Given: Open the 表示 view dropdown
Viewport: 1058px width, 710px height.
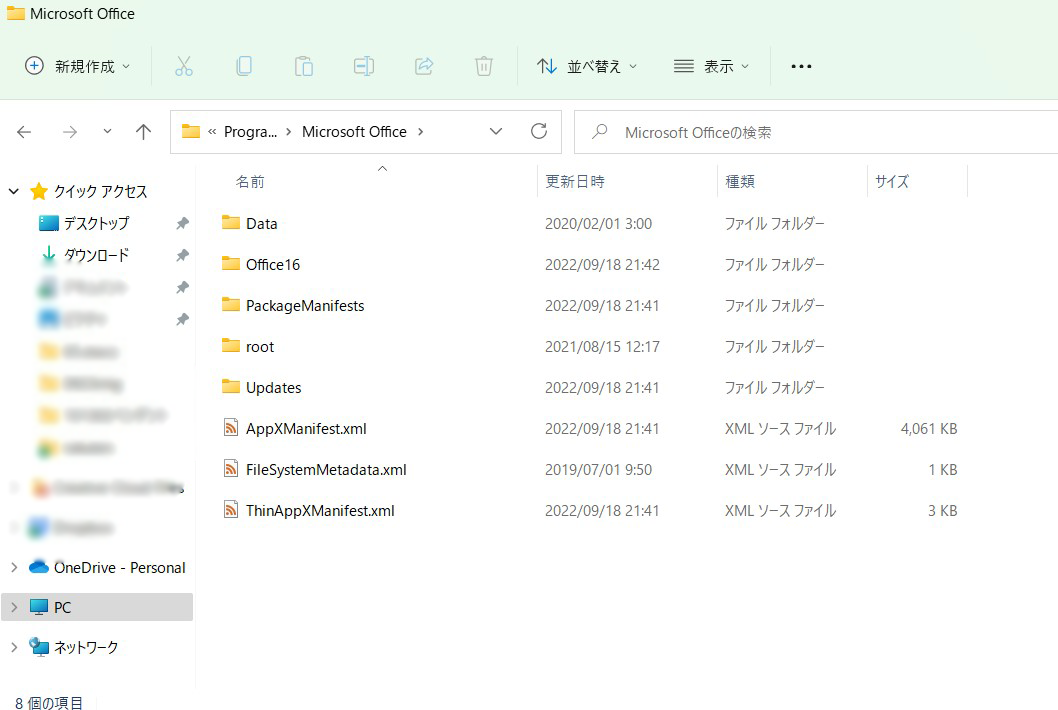Looking at the screenshot, I should click(x=711, y=66).
